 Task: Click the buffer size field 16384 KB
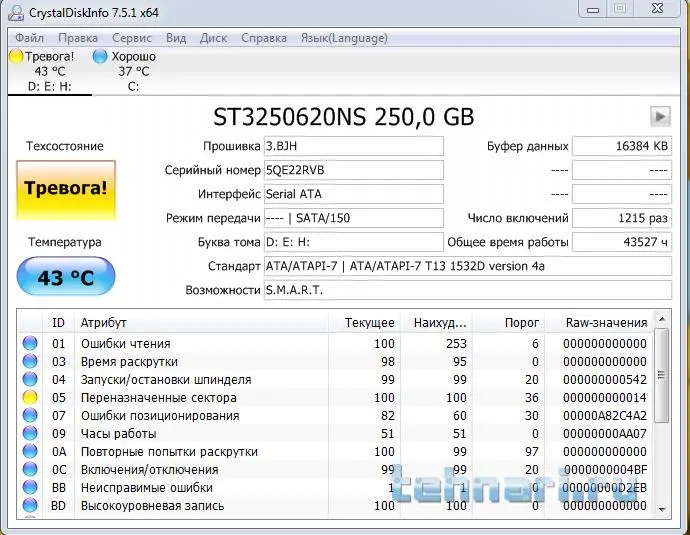click(622, 146)
